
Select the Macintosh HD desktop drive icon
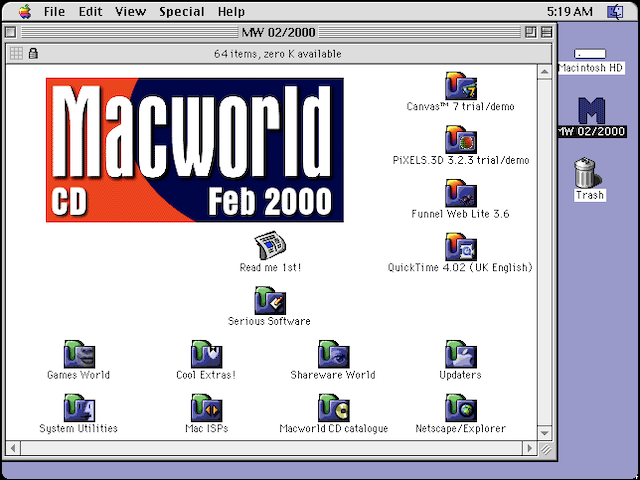pyautogui.click(x=590, y=54)
